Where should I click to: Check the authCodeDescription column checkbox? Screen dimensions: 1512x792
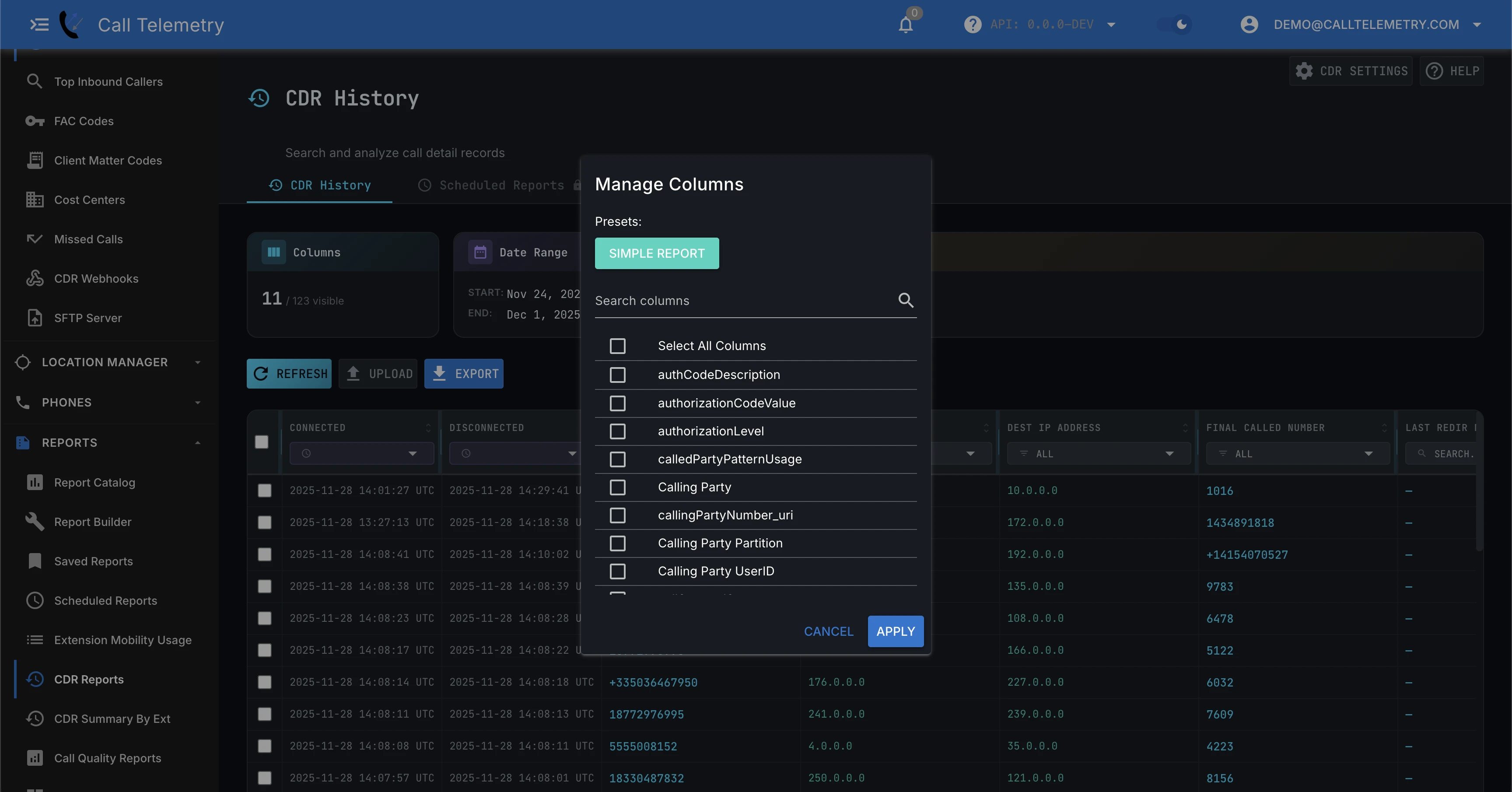617,375
